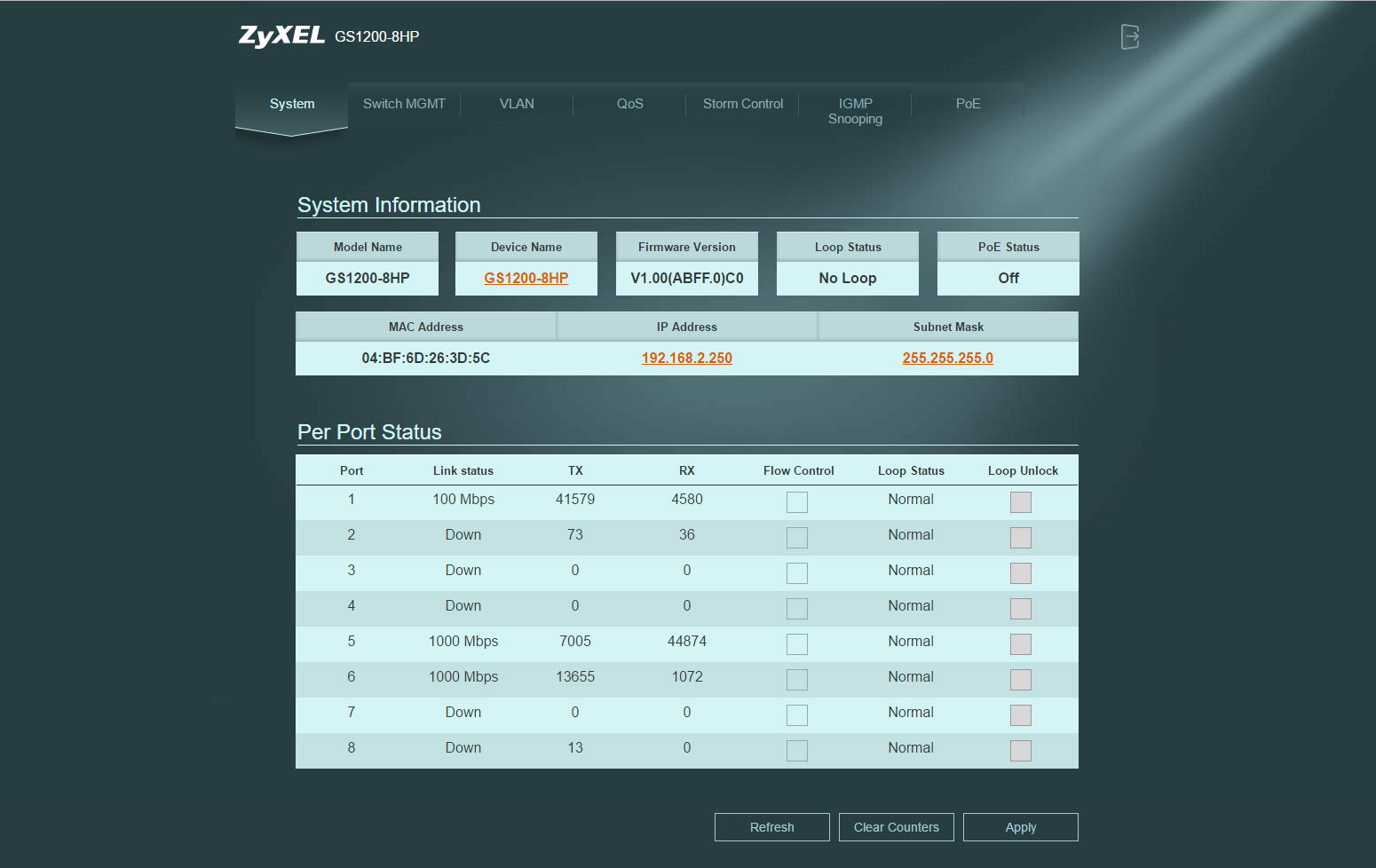Click TX value 41579
The height and width of the screenshot is (868, 1376).
575,499
